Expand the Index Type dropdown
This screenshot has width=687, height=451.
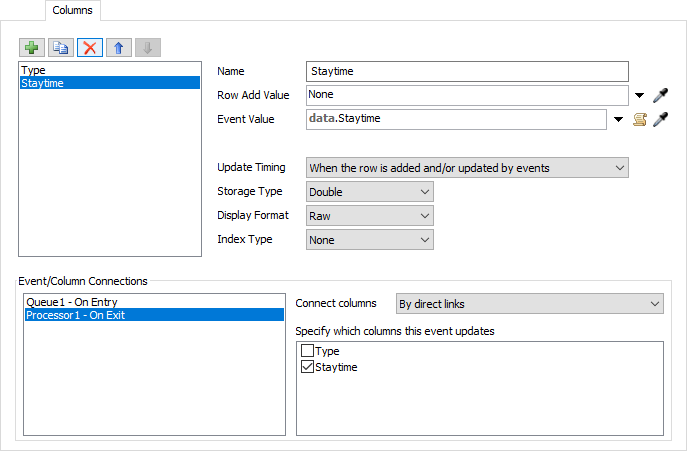[x=369, y=240]
